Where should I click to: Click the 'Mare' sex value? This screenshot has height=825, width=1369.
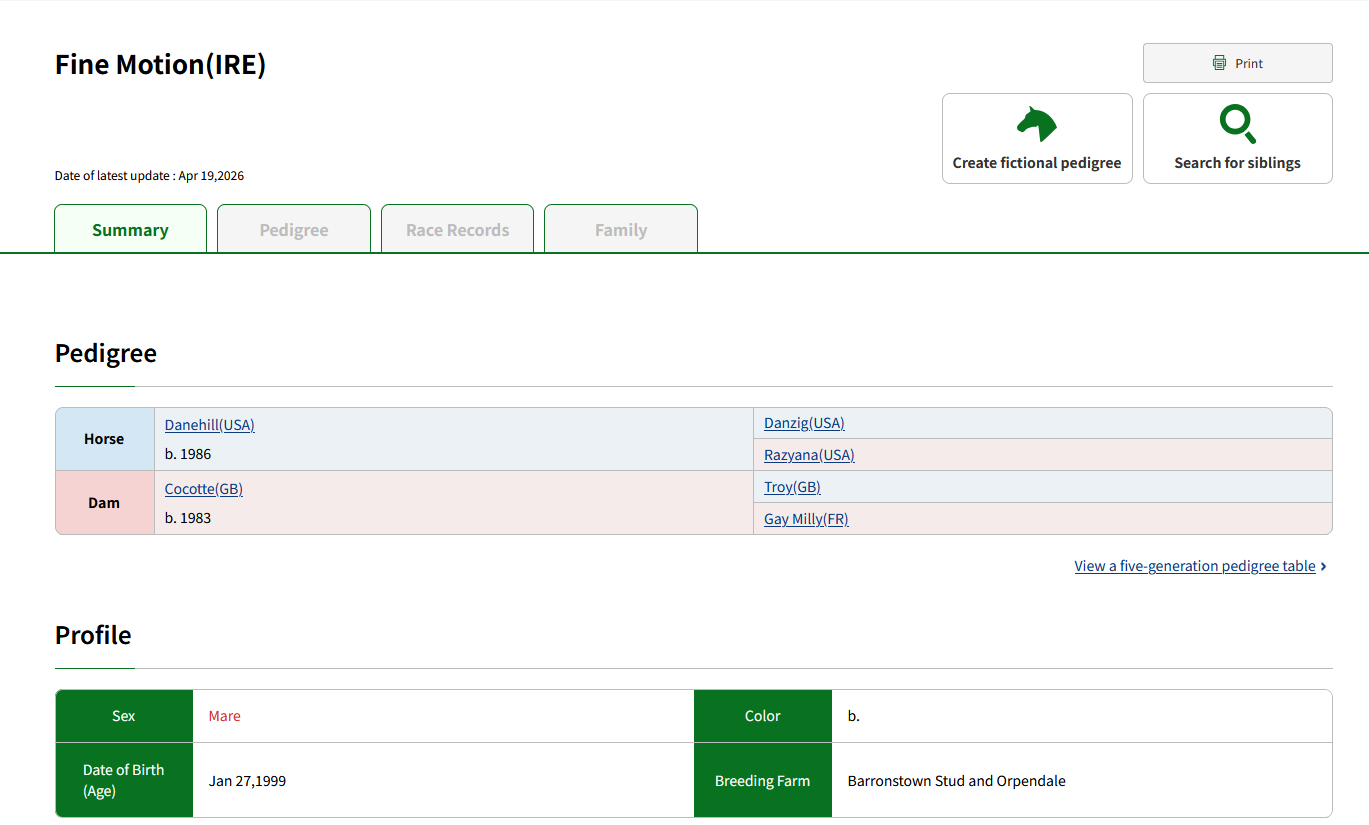(x=225, y=716)
